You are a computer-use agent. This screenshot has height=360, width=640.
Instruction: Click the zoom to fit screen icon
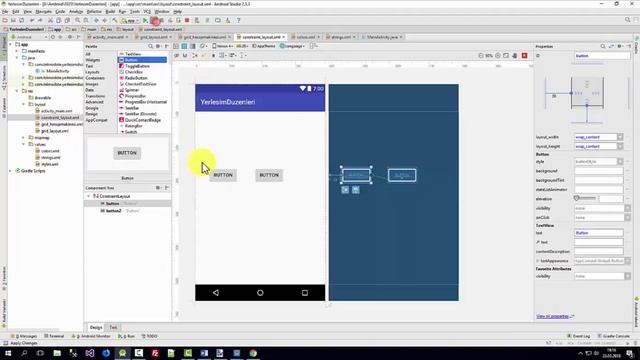[x=506, y=56]
